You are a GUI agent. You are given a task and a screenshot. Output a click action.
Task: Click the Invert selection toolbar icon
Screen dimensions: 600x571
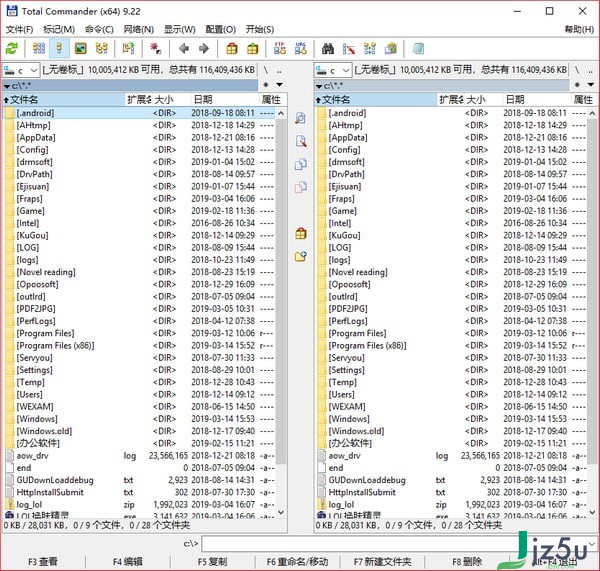129,49
